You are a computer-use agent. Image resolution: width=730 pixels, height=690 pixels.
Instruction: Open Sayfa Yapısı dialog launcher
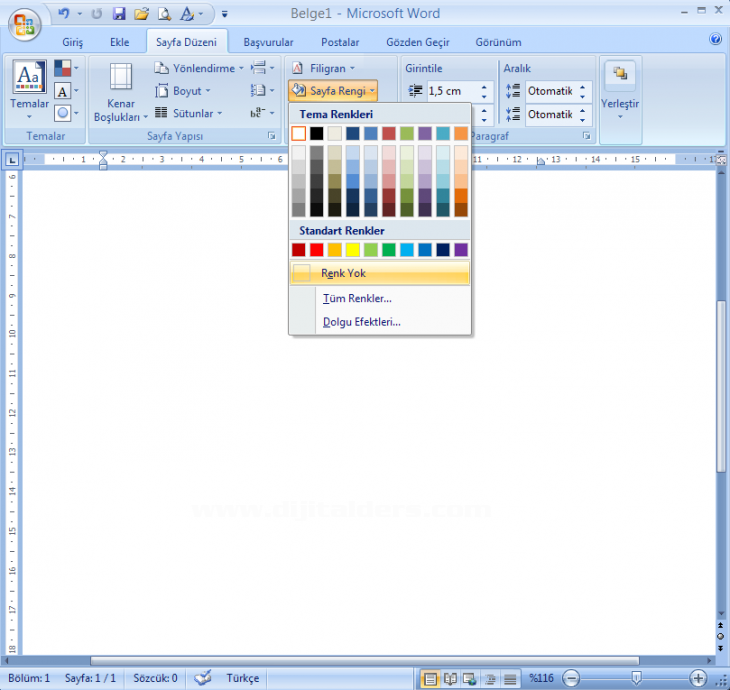pos(271,136)
